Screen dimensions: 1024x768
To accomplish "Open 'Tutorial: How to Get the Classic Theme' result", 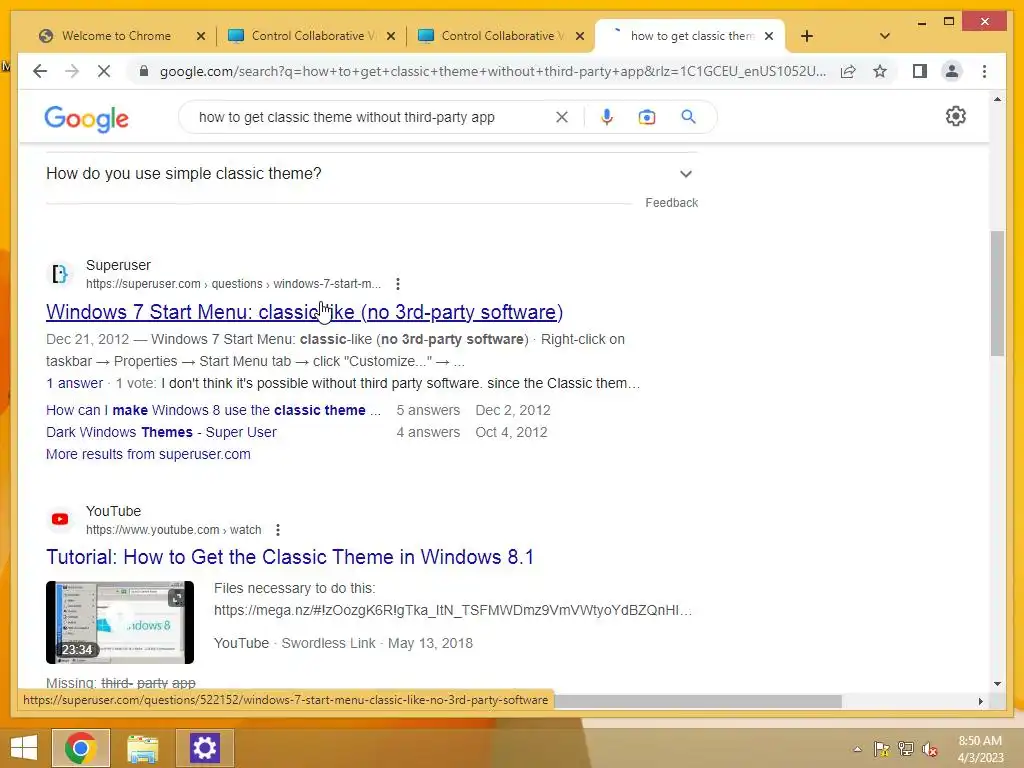I will tap(290, 557).
